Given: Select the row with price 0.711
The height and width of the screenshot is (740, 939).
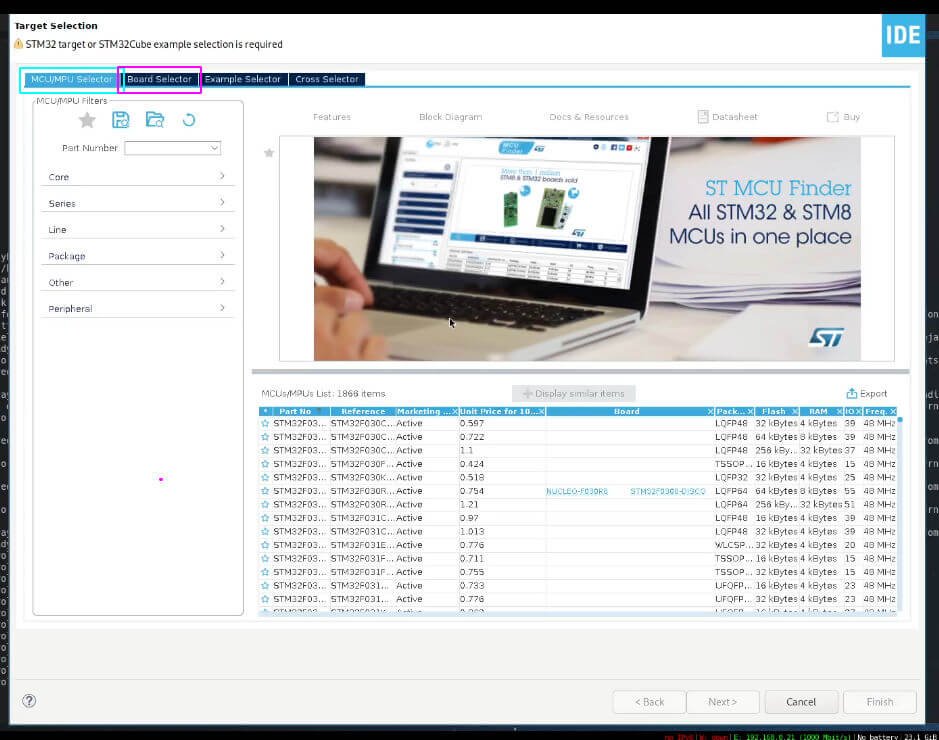Looking at the screenshot, I should (577, 559).
